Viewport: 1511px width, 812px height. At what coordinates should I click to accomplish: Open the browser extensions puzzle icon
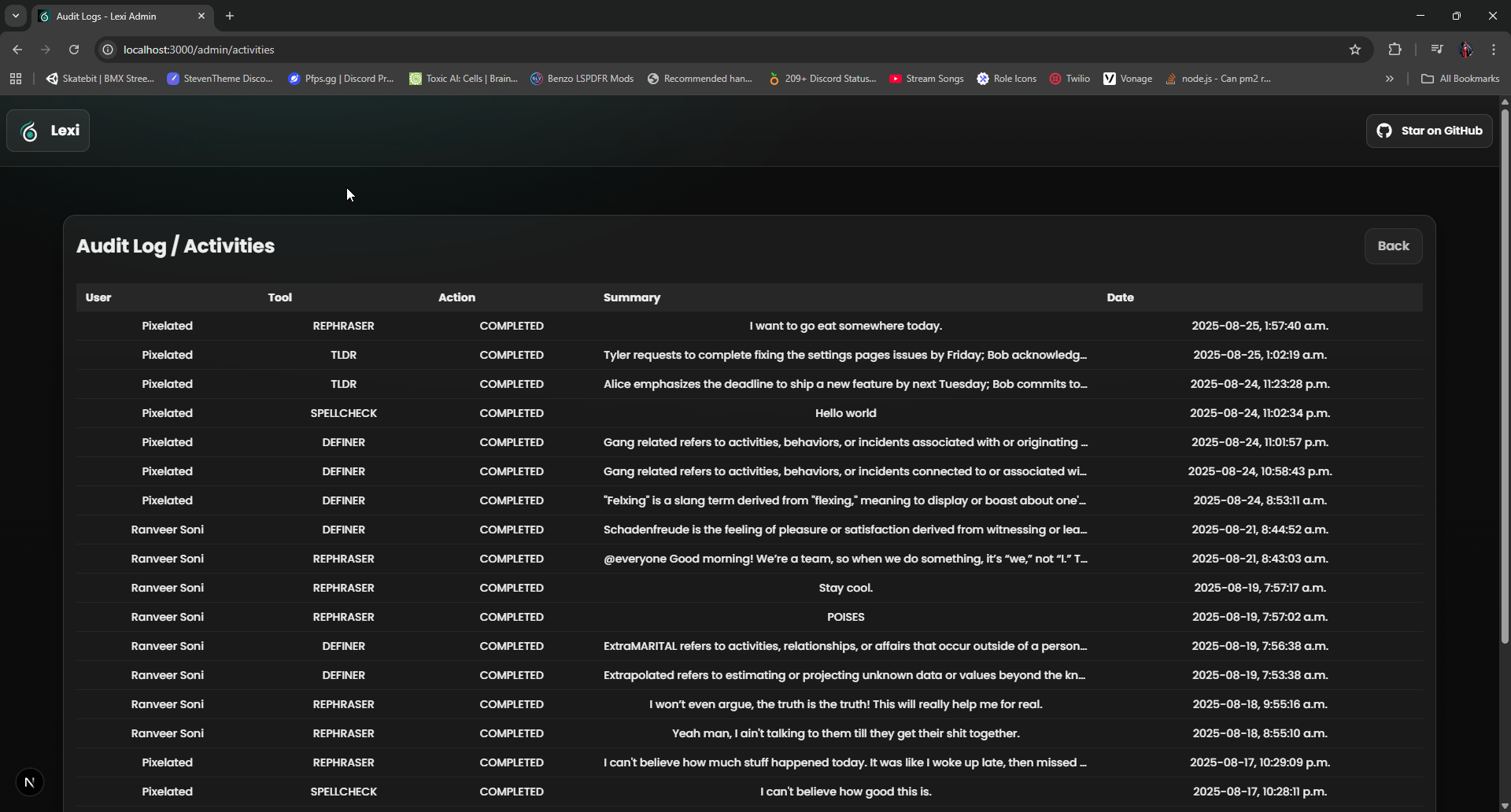click(x=1395, y=50)
